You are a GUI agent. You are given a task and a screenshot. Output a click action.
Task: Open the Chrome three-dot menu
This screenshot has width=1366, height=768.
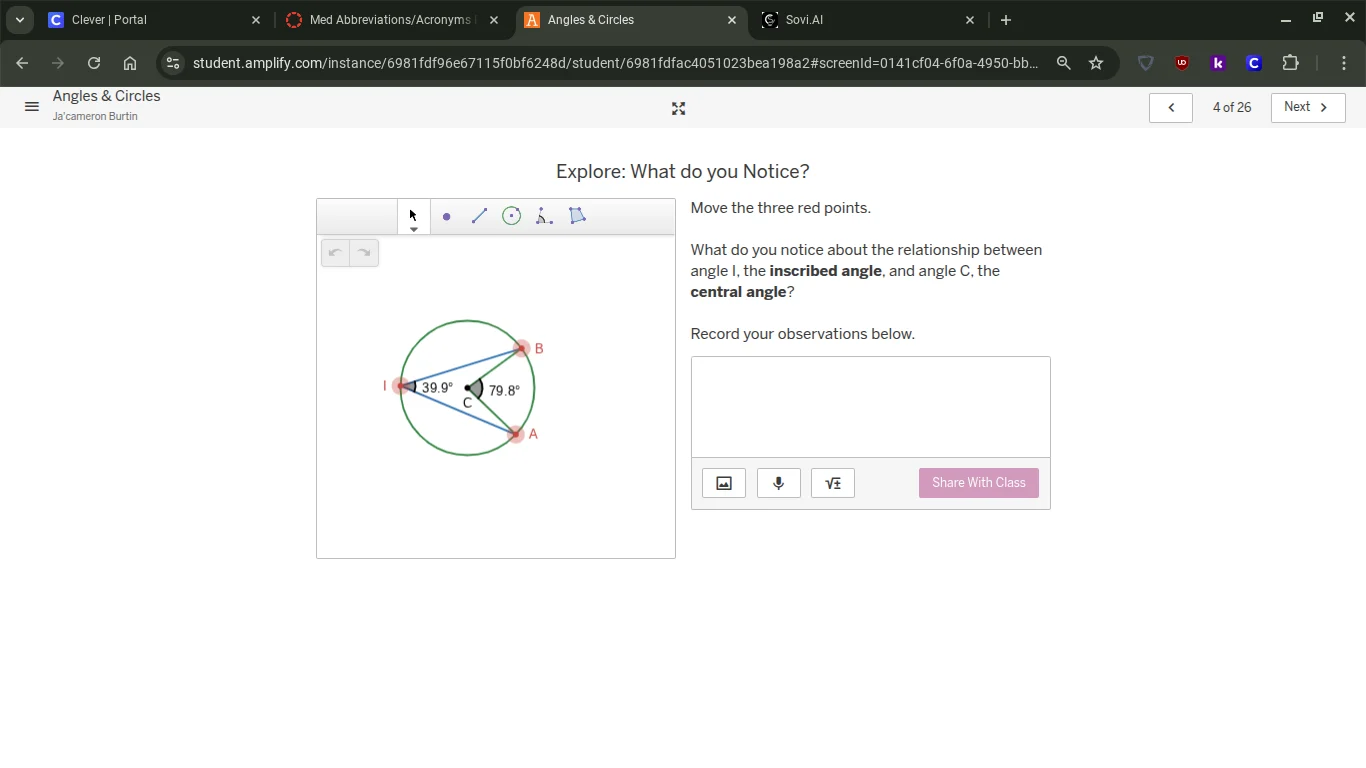tap(1344, 62)
